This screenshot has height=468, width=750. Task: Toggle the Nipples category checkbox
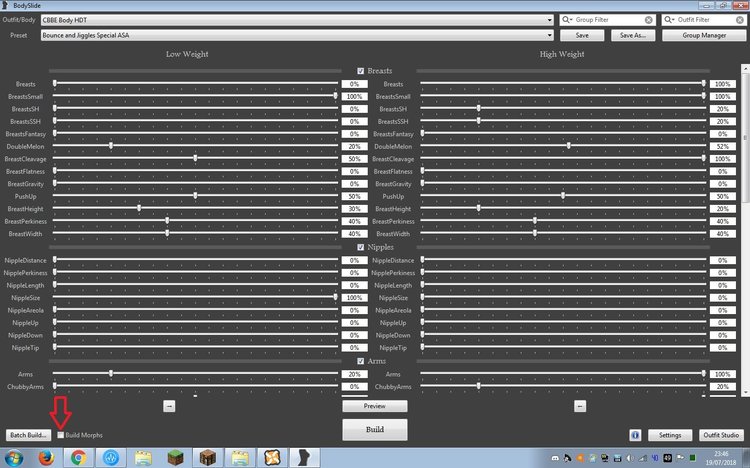360,247
